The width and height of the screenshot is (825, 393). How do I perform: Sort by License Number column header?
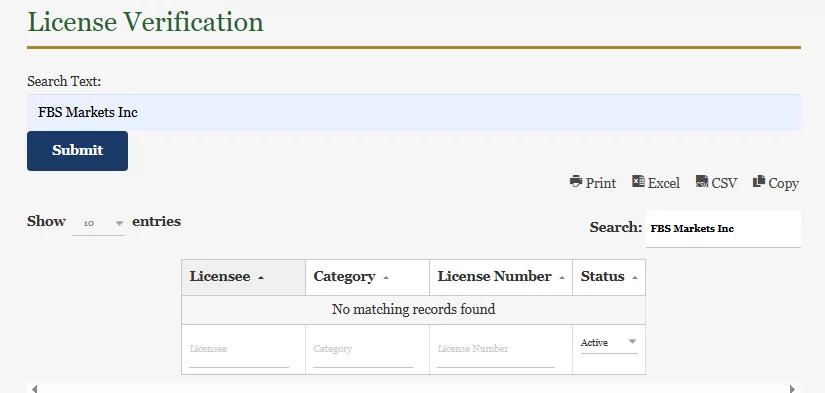[501, 277]
